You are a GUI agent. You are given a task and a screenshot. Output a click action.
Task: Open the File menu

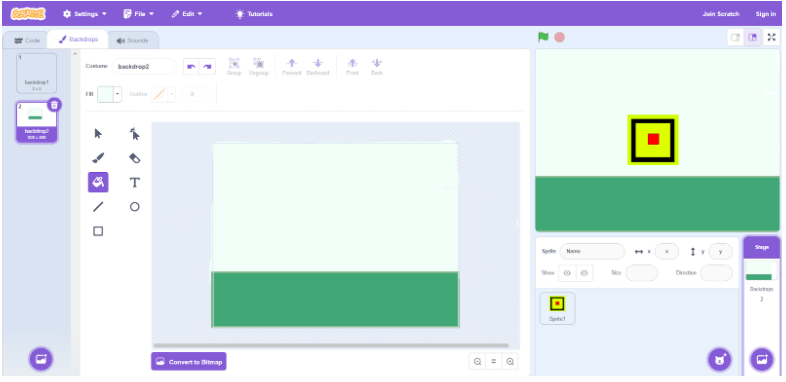click(x=139, y=14)
